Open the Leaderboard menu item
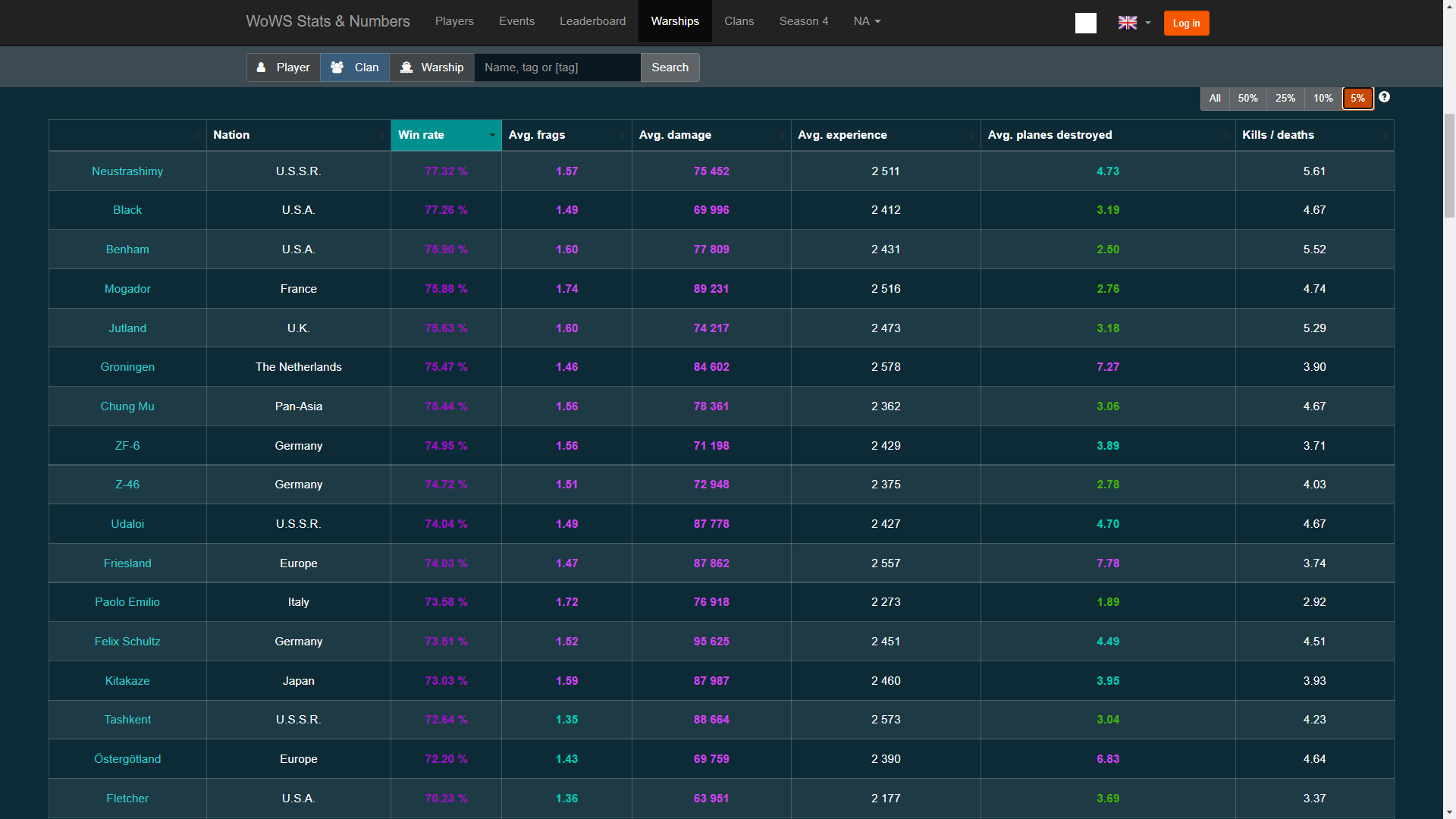 tap(592, 21)
